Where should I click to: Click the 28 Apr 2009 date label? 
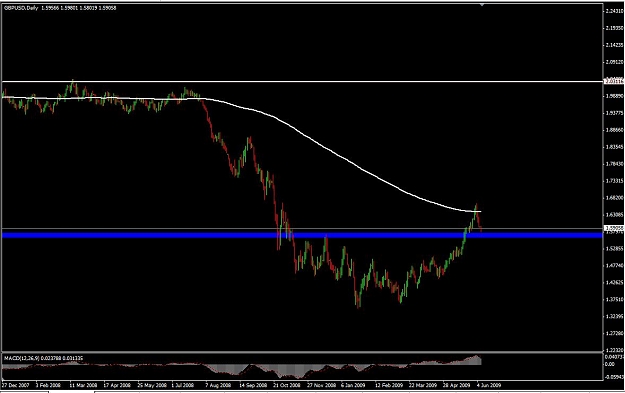(x=457, y=385)
